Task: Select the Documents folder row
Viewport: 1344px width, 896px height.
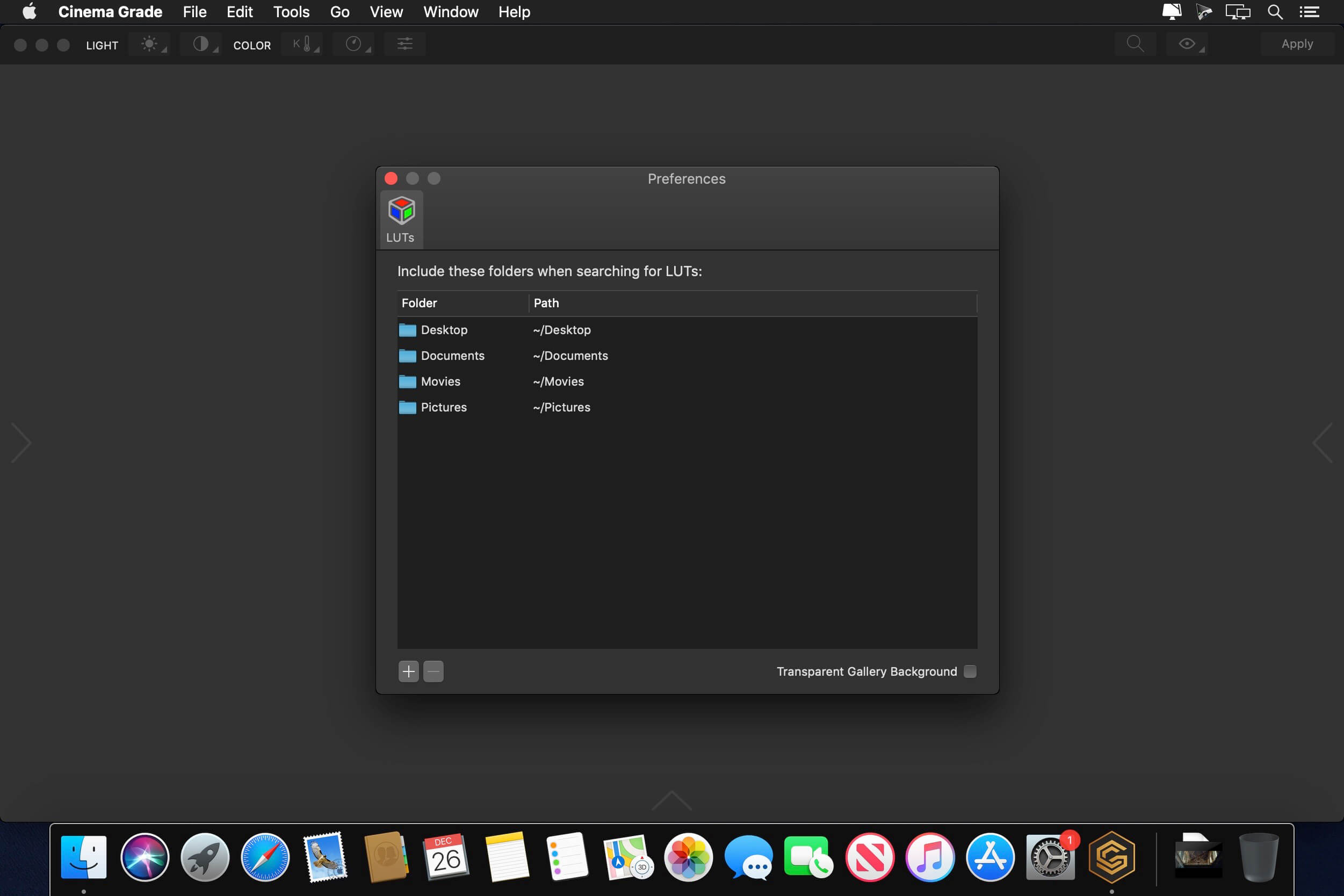Action: (x=687, y=356)
